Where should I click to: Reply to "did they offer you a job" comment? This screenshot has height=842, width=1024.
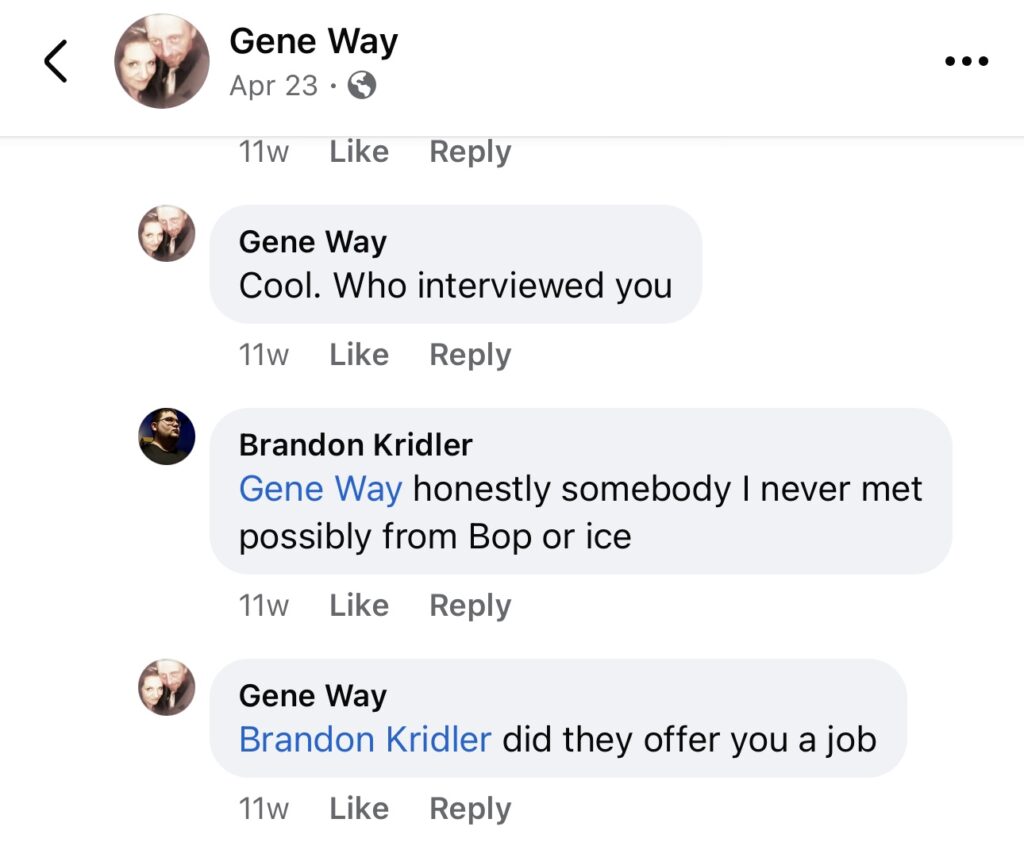coord(470,809)
